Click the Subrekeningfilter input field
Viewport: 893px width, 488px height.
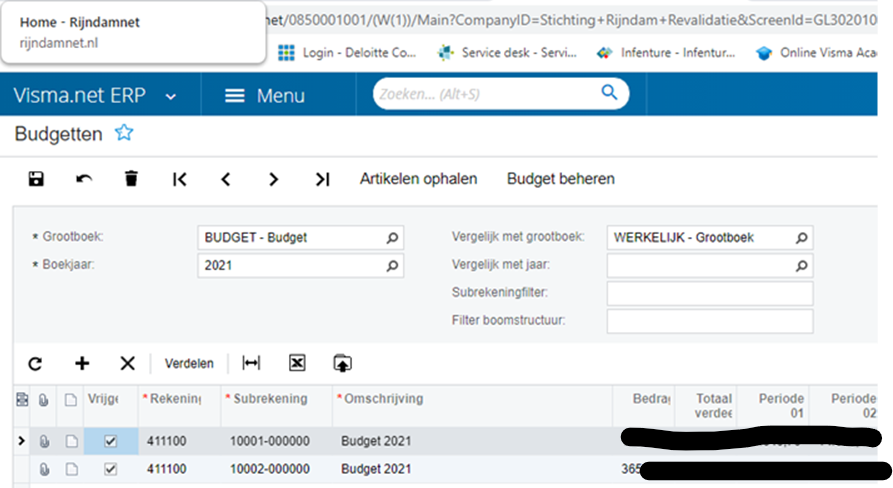coord(710,293)
